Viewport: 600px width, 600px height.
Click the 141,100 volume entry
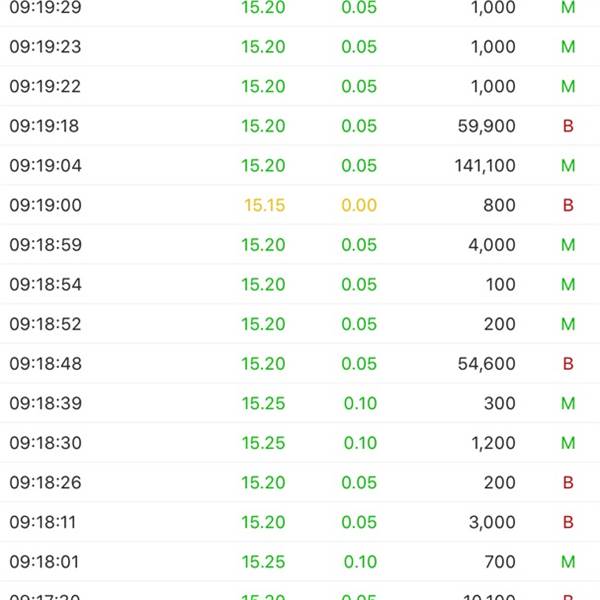(485, 166)
